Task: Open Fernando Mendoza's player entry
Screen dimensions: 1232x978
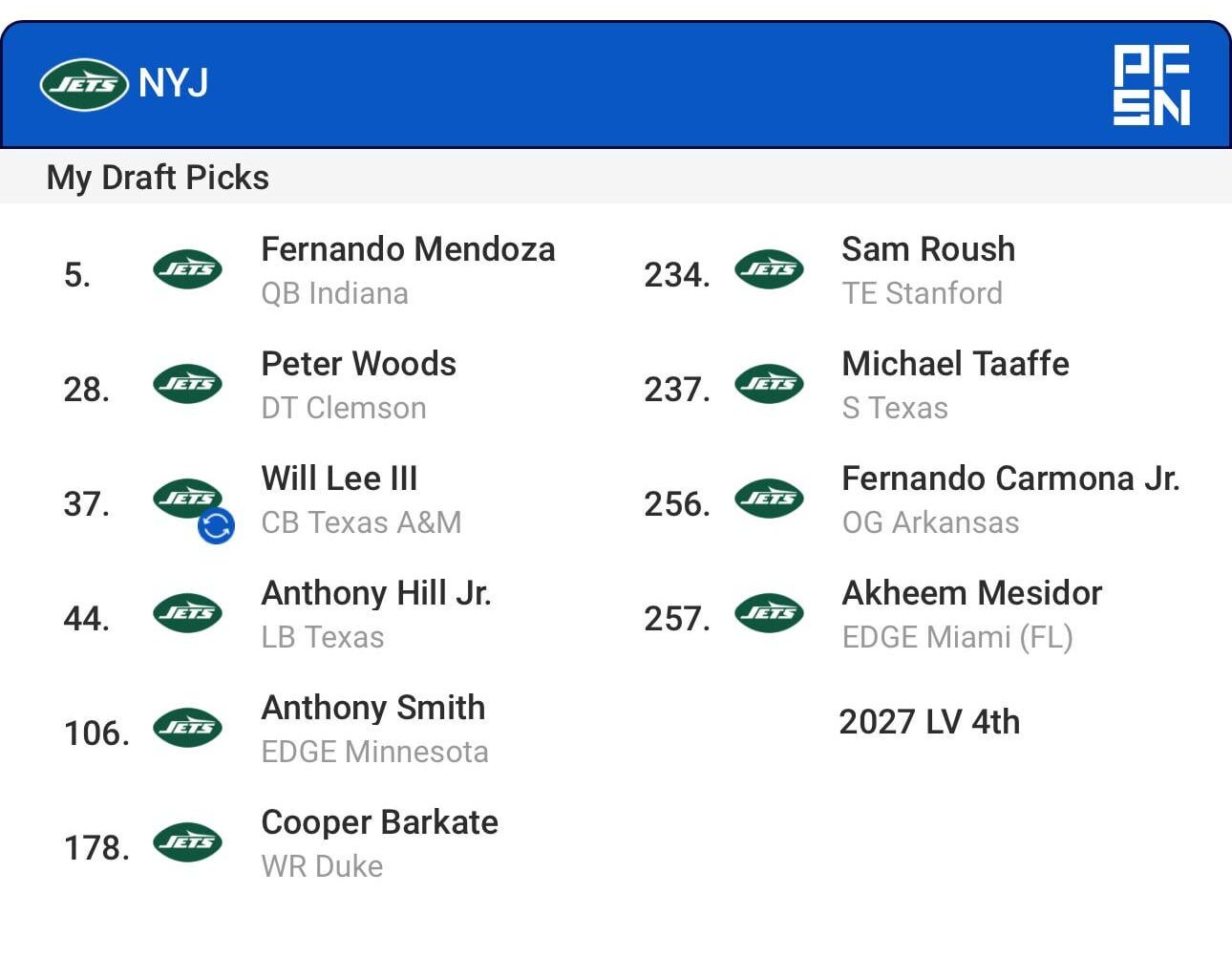Action: point(408,250)
